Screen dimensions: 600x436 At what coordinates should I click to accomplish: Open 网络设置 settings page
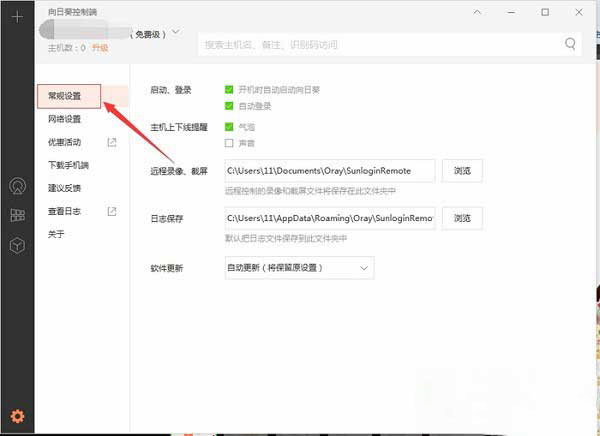click(x=64, y=119)
